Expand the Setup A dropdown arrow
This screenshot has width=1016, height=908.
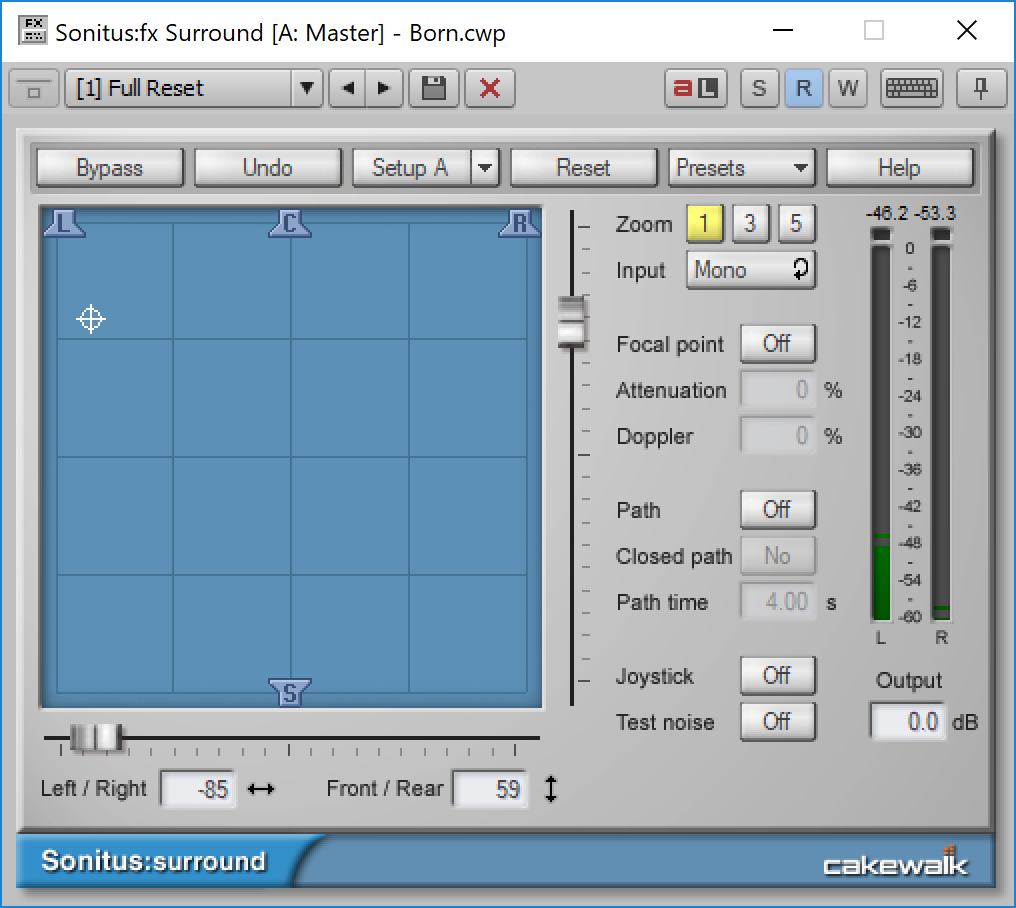tap(486, 167)
